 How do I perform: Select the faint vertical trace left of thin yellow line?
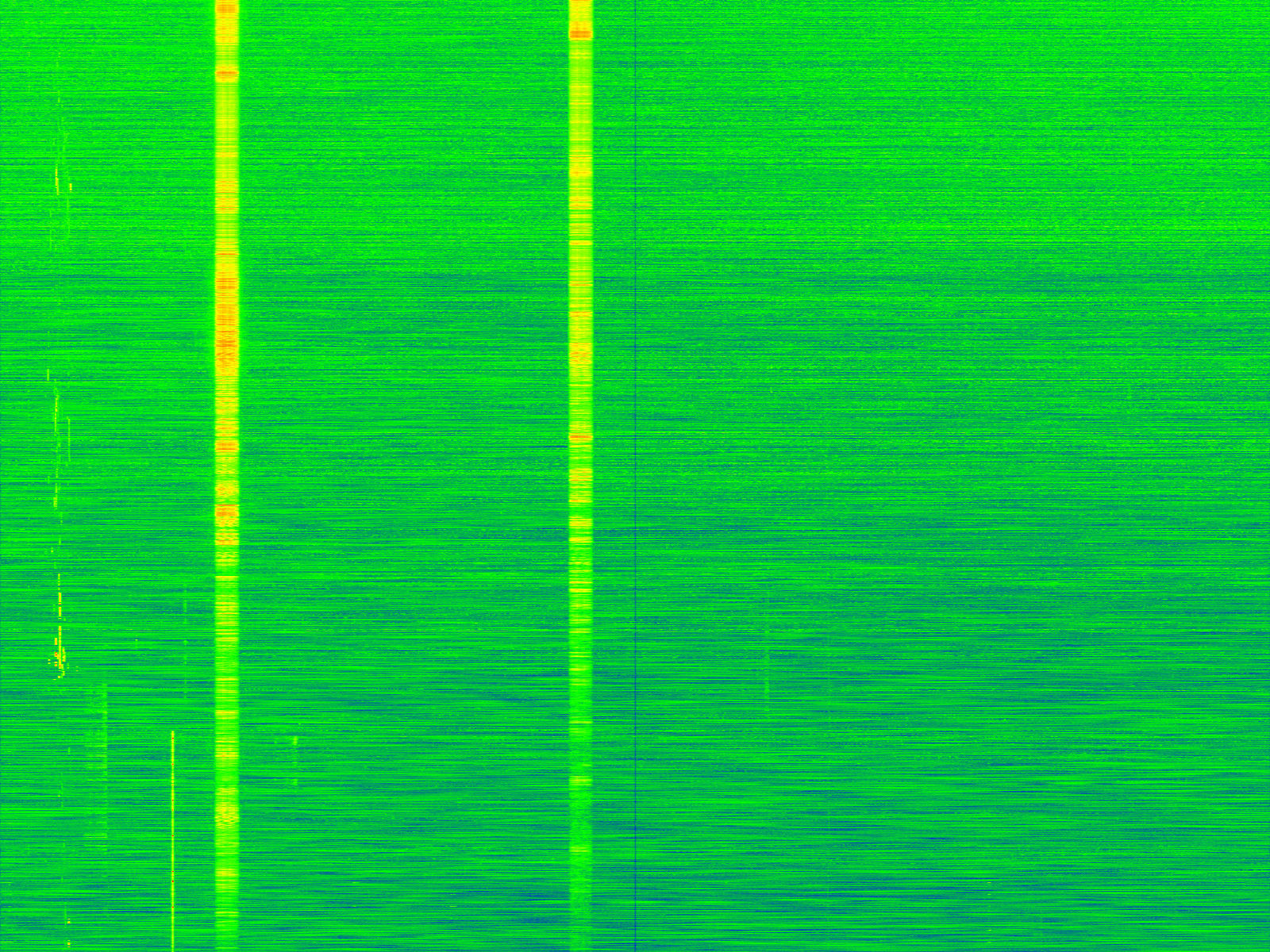click(x=106, y=762)
